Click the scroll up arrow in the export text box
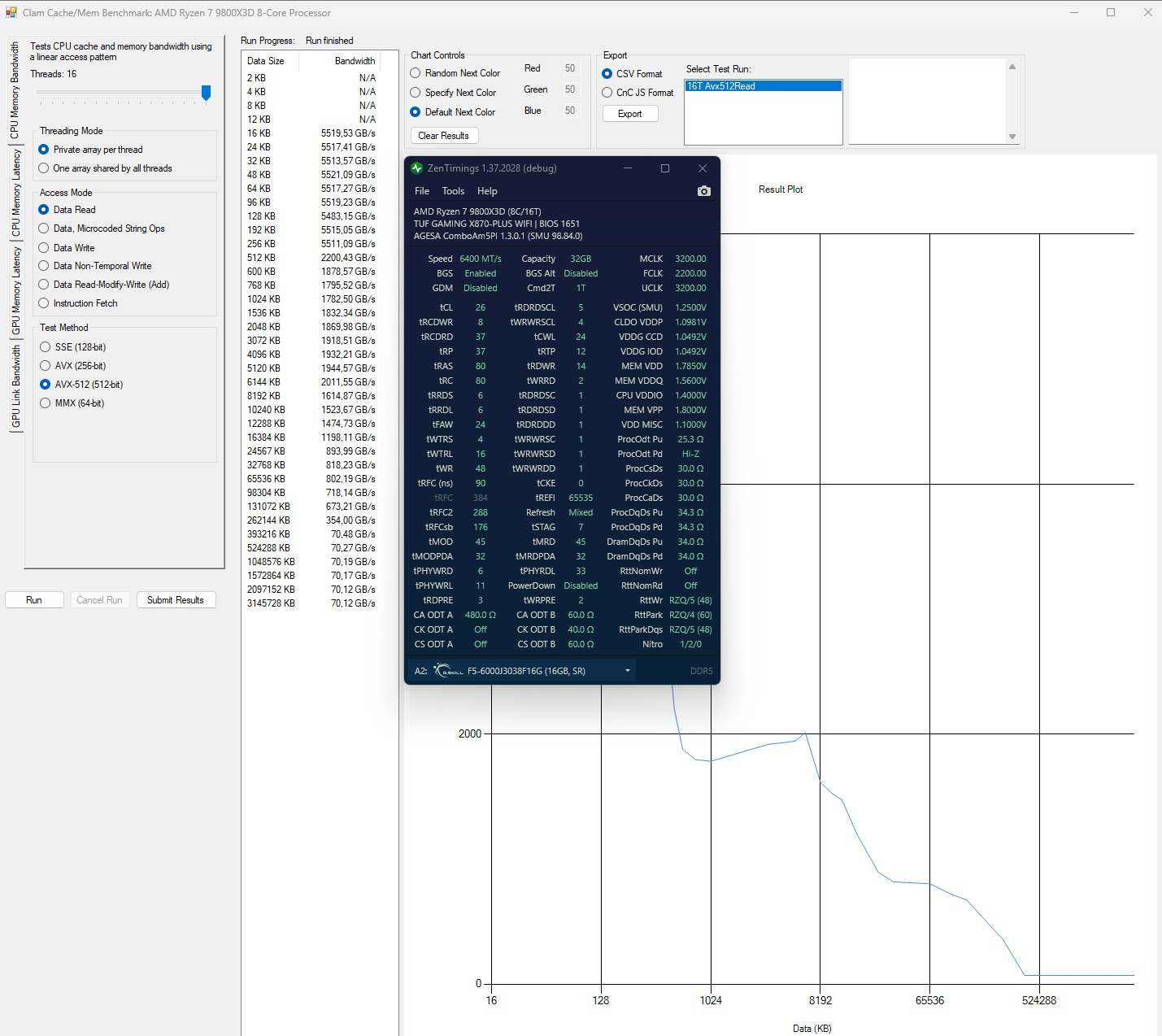1162x1036 pixels. coord(1012,67)
